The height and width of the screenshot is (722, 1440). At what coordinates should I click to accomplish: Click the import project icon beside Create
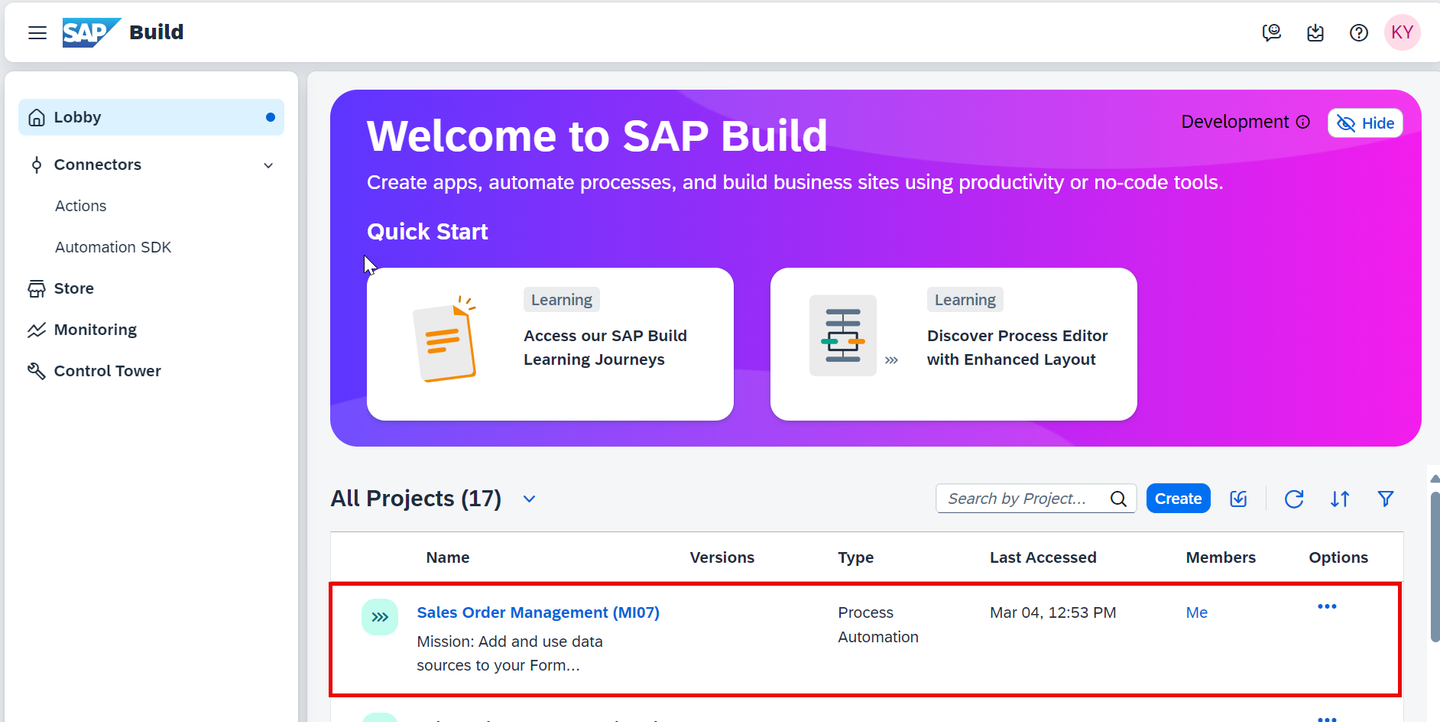[x=1239, y=499]
